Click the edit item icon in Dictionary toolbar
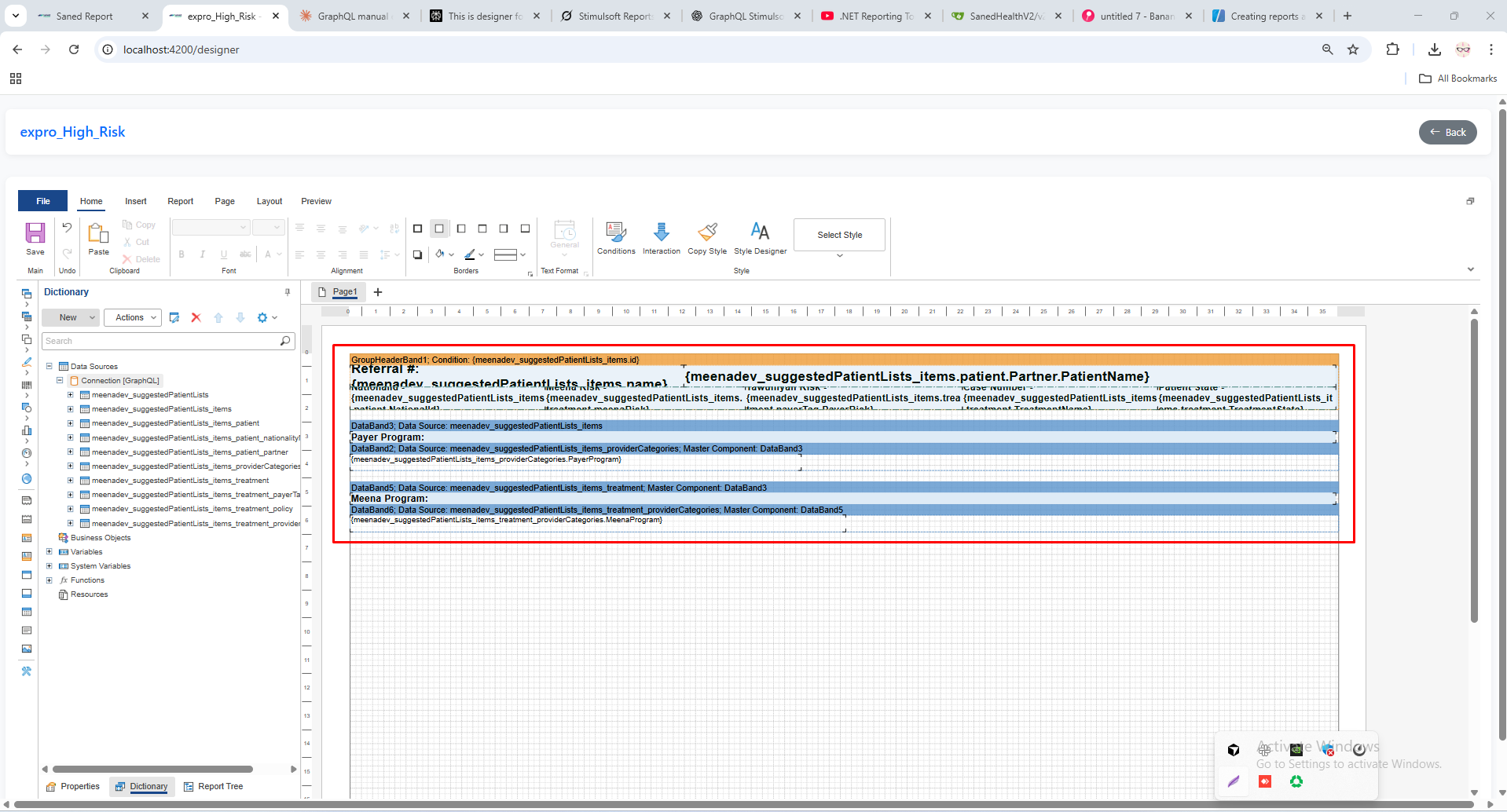This screenshot has height=812, width=1507. coord(174,317)
